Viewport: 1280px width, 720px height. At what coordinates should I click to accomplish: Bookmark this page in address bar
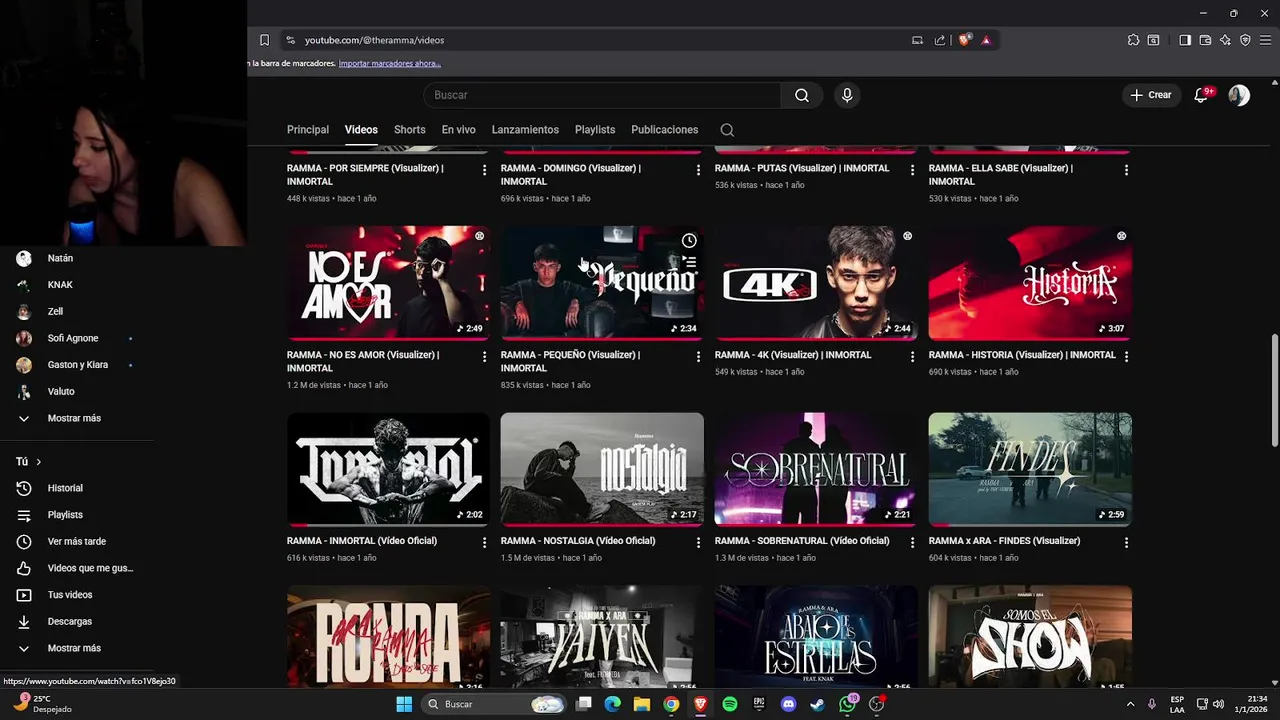tap(264, 40)
